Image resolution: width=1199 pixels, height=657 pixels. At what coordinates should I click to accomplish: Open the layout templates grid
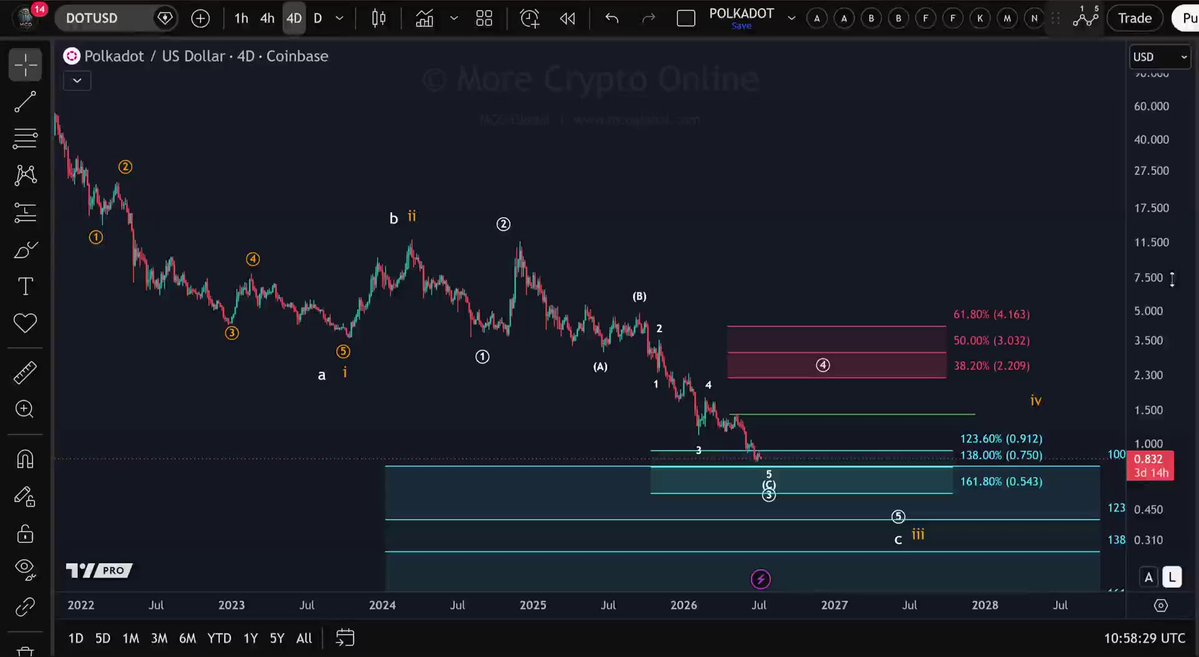484,18
